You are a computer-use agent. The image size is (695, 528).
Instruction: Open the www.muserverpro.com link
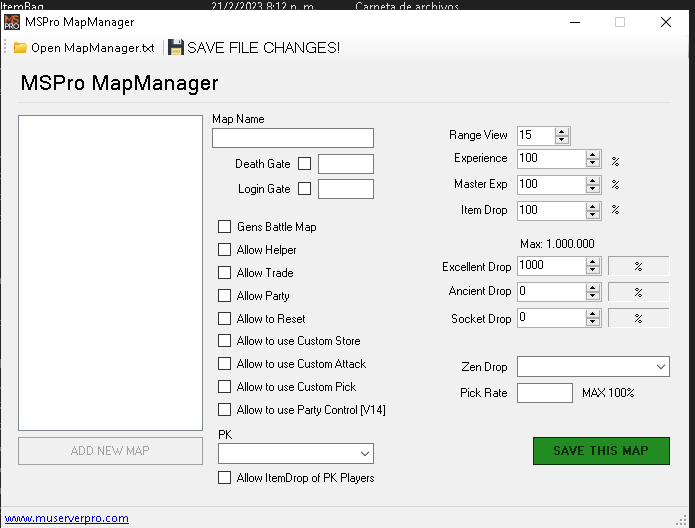pyautogui.click(x=67, y=519)
